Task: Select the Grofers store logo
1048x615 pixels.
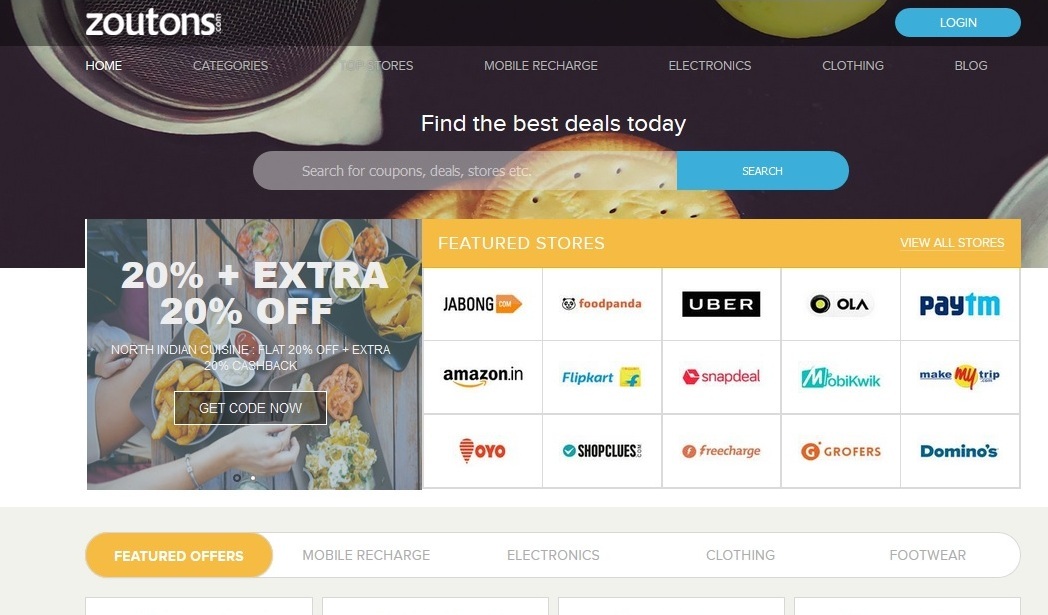Action: tap(841, 451)
